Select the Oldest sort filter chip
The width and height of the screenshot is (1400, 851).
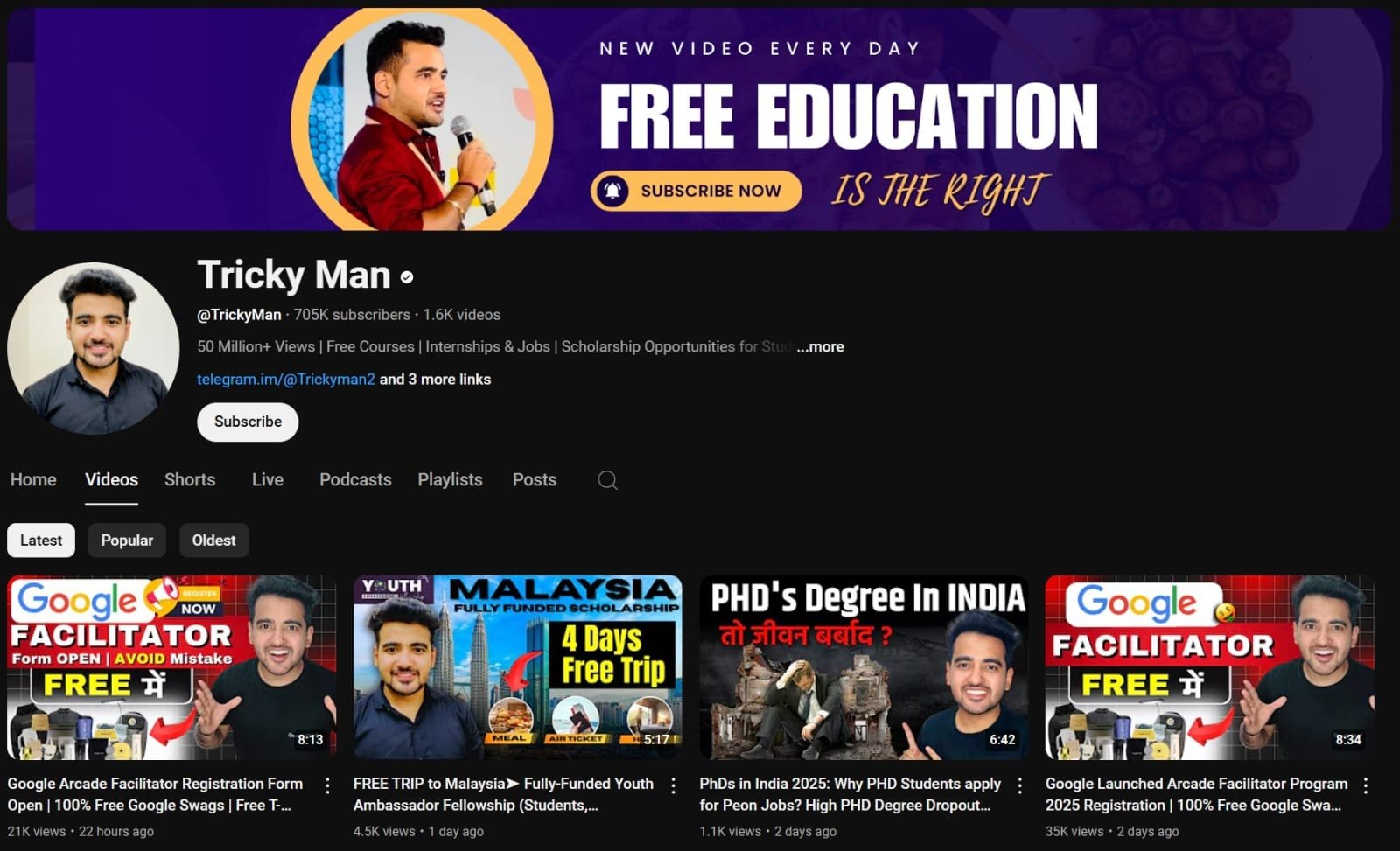click(213, 541)
